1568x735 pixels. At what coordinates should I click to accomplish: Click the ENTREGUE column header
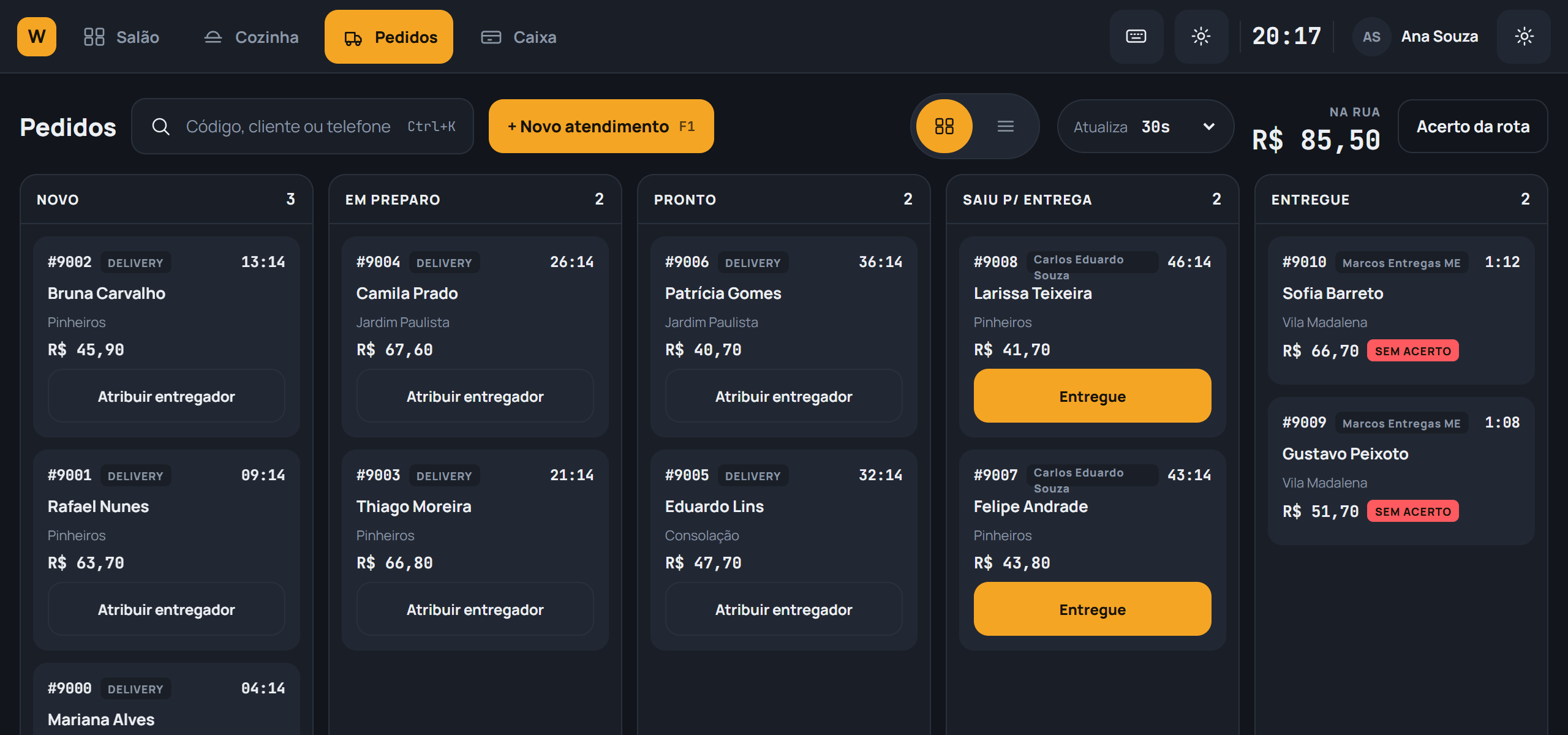pyautogui.click(x=1401, y=199)
